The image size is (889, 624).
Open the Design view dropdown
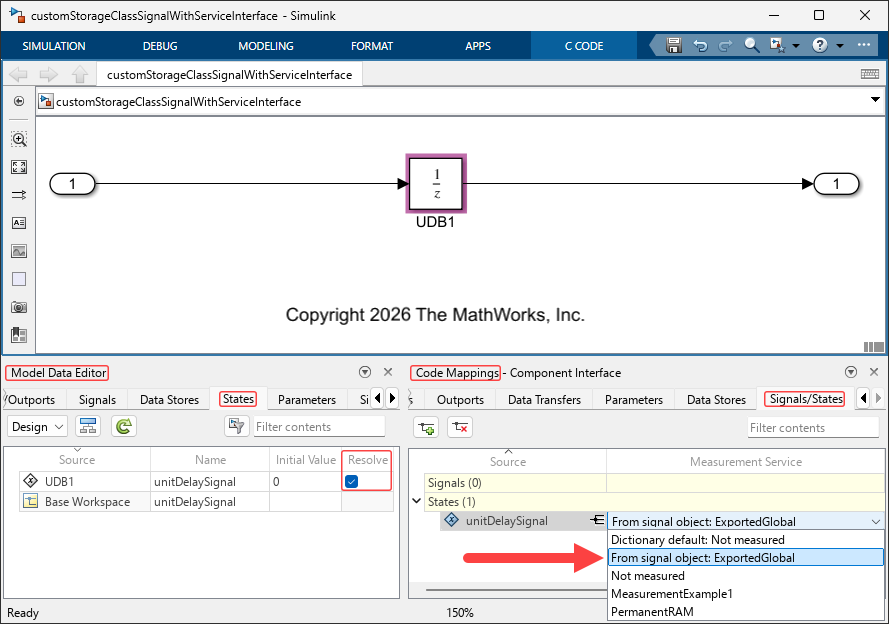click(x=37, y=427)
